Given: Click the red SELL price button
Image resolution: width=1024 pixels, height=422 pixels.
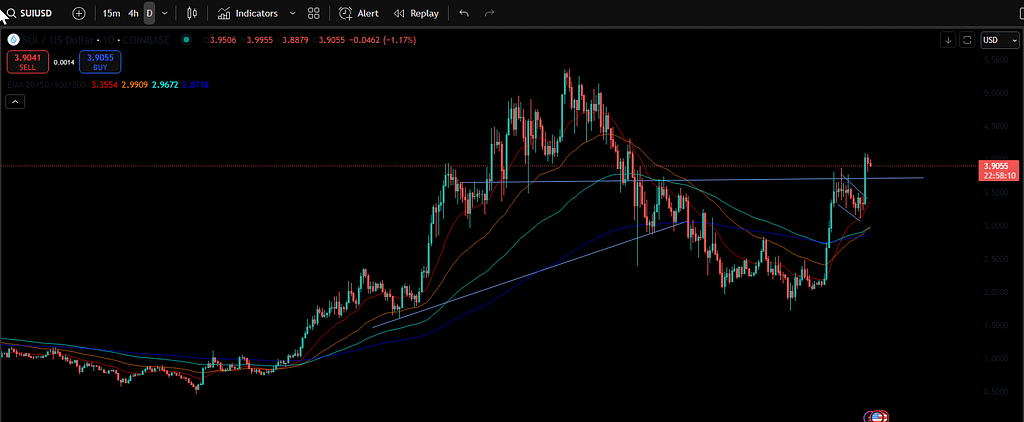Looking at the screenshot, I should tap(24, 62).
